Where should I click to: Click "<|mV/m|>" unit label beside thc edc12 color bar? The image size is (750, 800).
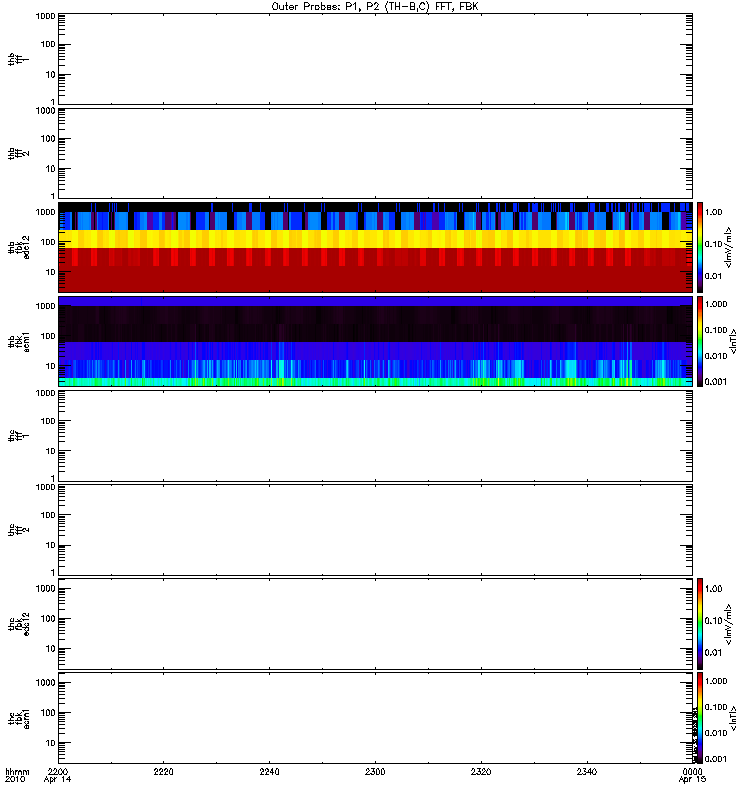click(729, 624)
